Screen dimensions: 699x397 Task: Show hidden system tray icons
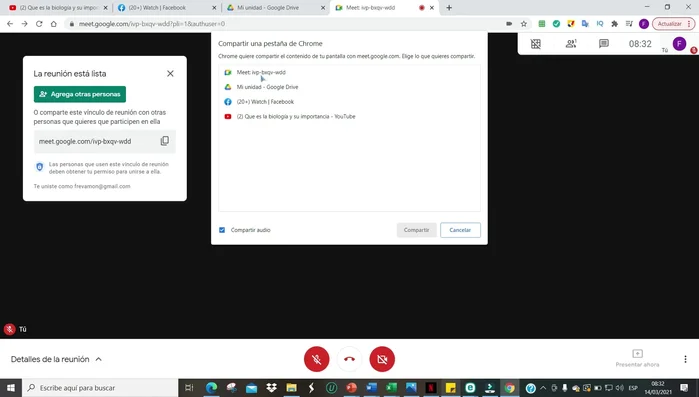pyautogui.click(x=543, y=388)
